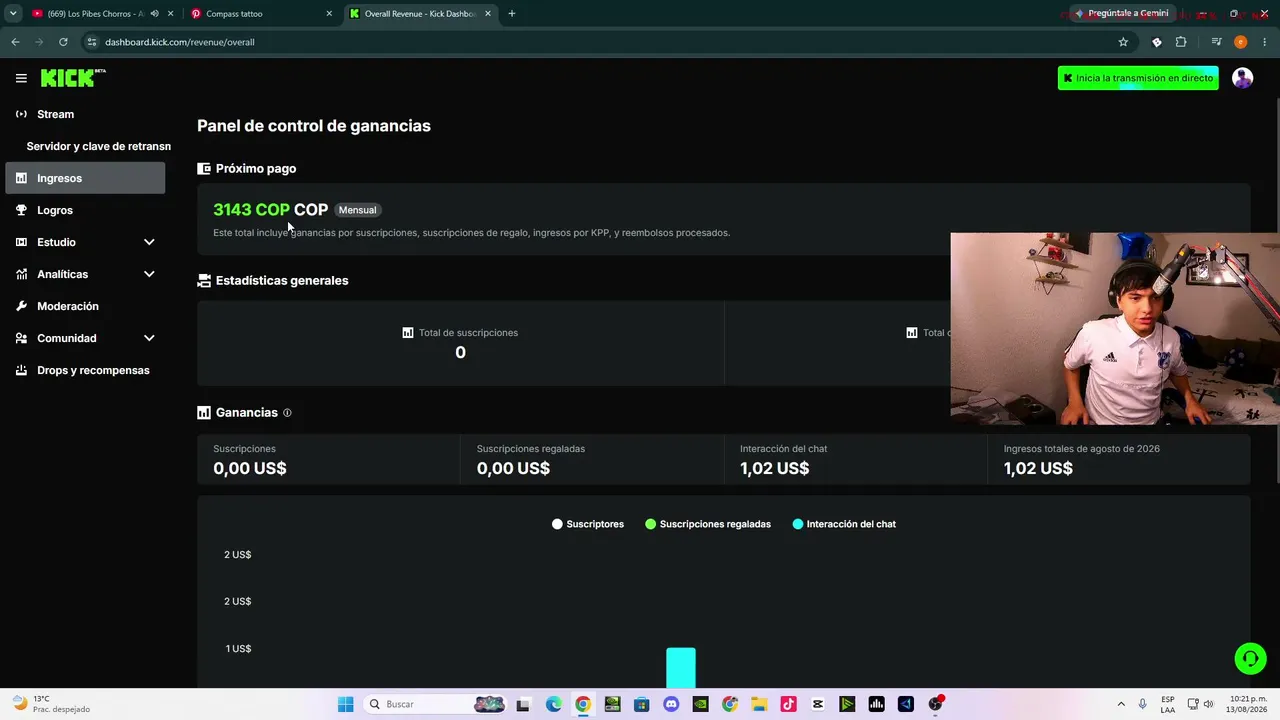Open the weather widget 13°C
The height and width of the screenshot is (720, 1280).
point(52,704)
